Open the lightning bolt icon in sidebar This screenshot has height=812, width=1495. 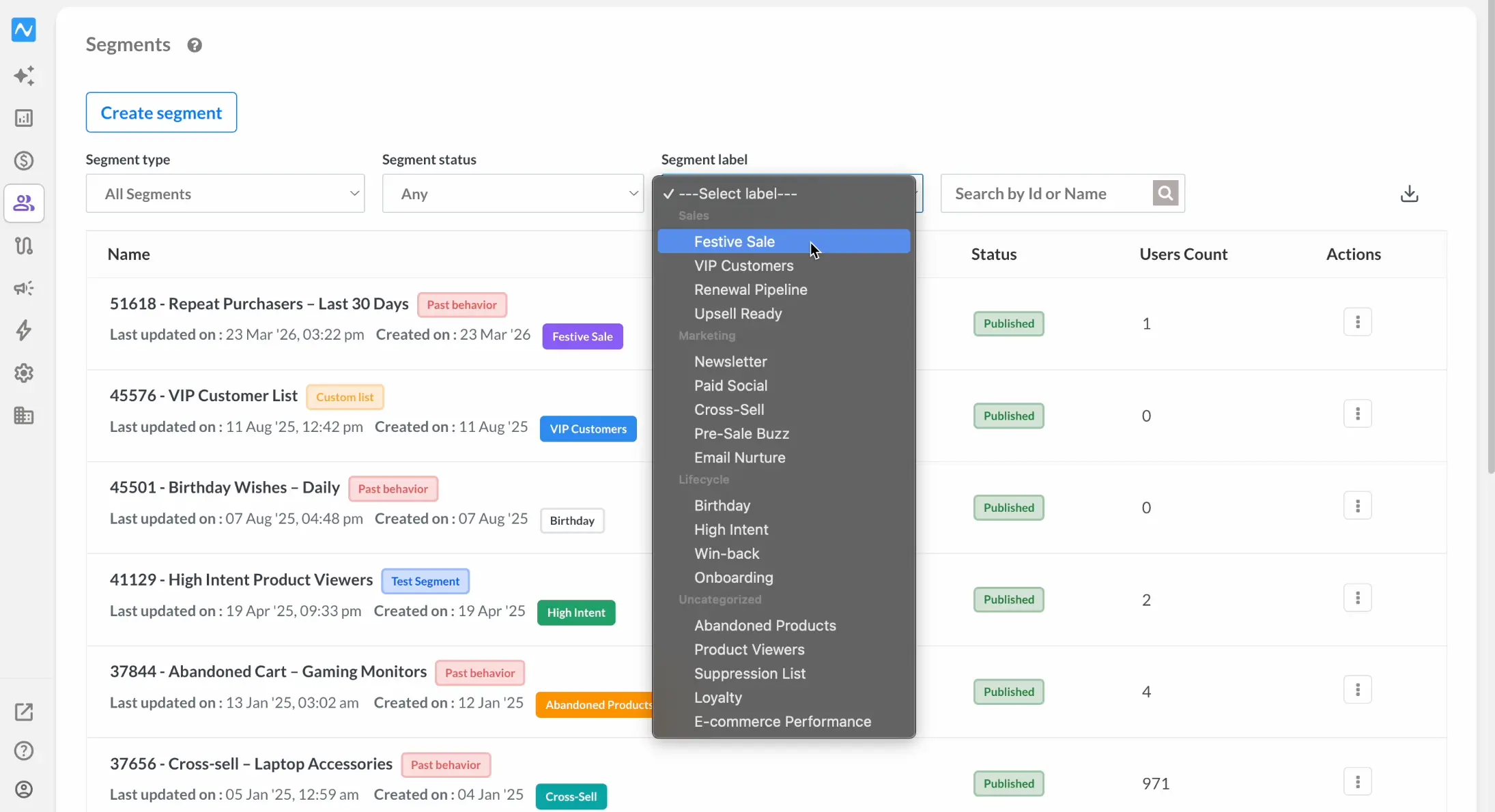pyautogui.click(x=24, y=330)
